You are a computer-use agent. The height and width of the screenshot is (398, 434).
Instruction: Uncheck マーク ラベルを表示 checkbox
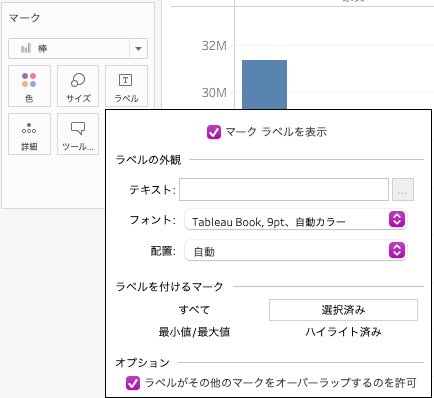click(214, 132)
